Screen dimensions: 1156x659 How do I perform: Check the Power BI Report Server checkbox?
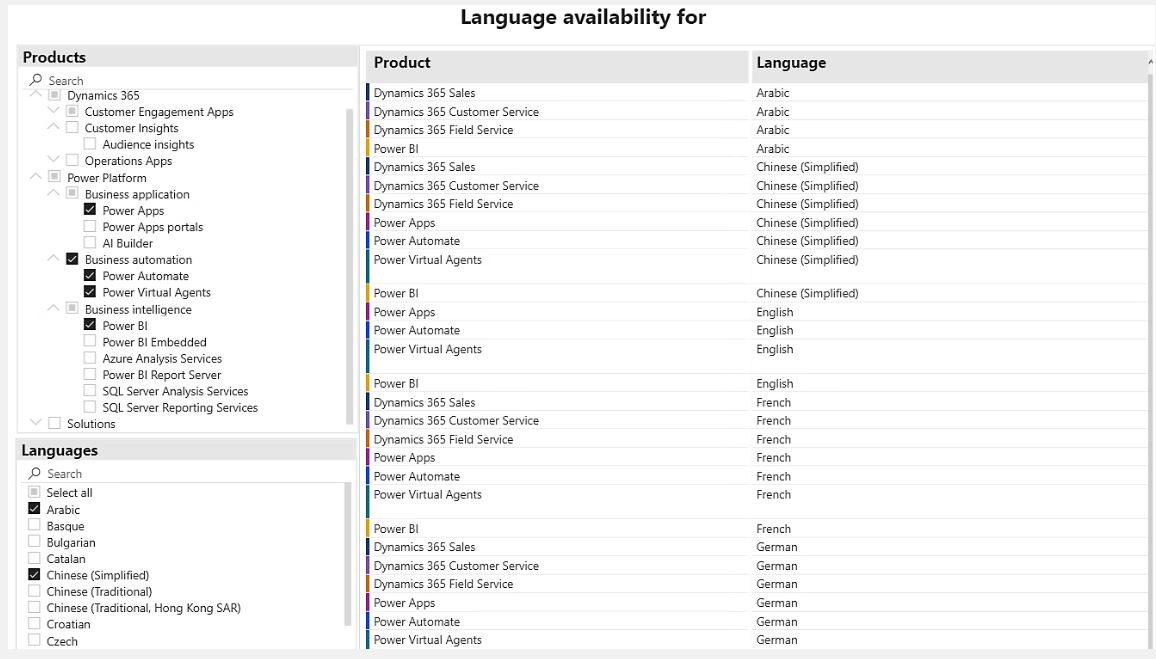(90, 373)
